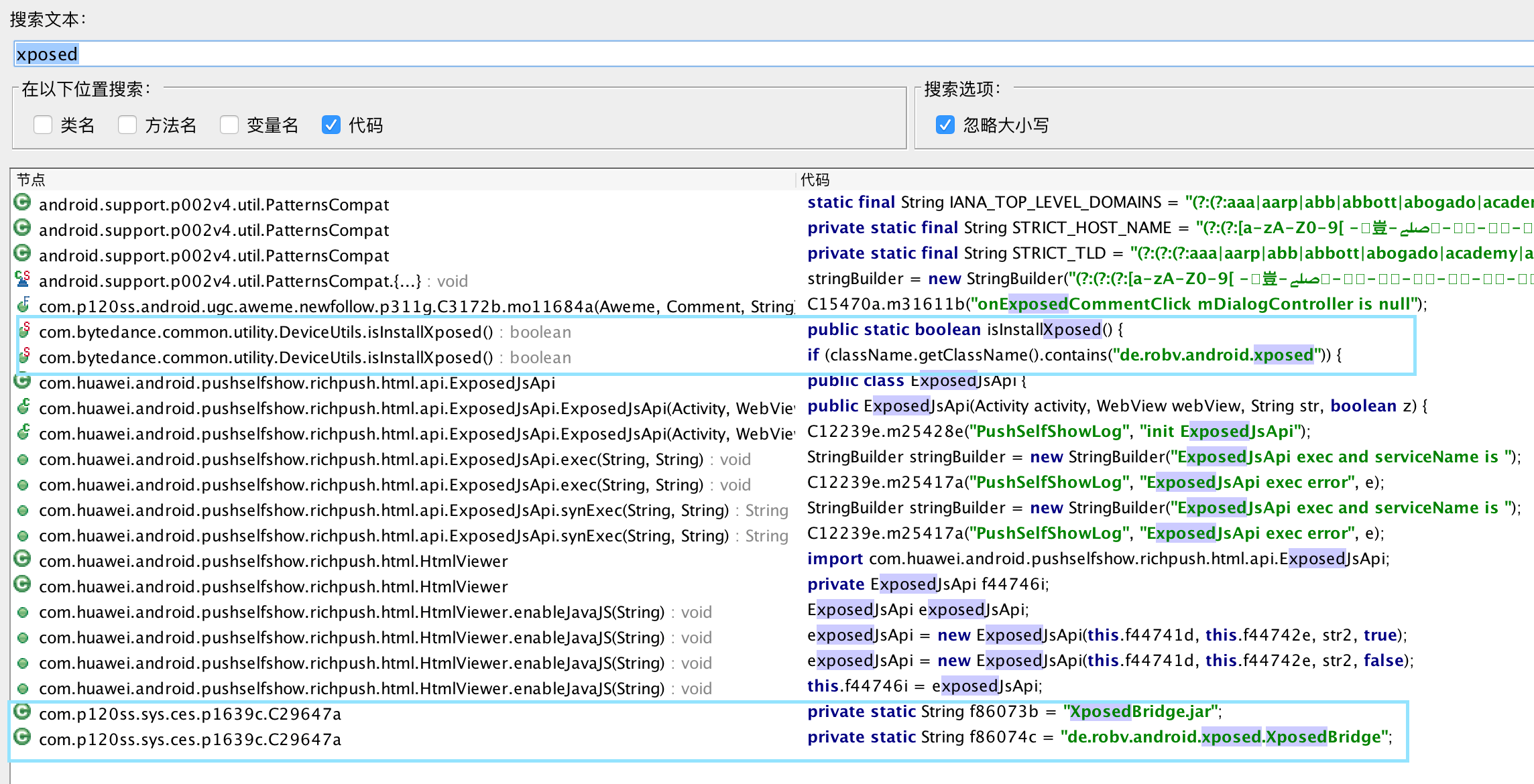Select node 'ExposedJsApi.synExec(String, String)' with exec error code
Image resolution: width=1534 pixels, height=784 pixels.
pos(414,535)
